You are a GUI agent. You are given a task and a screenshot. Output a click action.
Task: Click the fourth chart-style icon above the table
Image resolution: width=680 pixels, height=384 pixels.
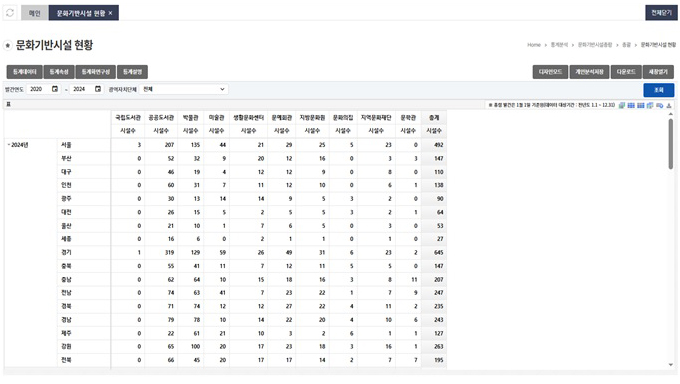point(650,105)
